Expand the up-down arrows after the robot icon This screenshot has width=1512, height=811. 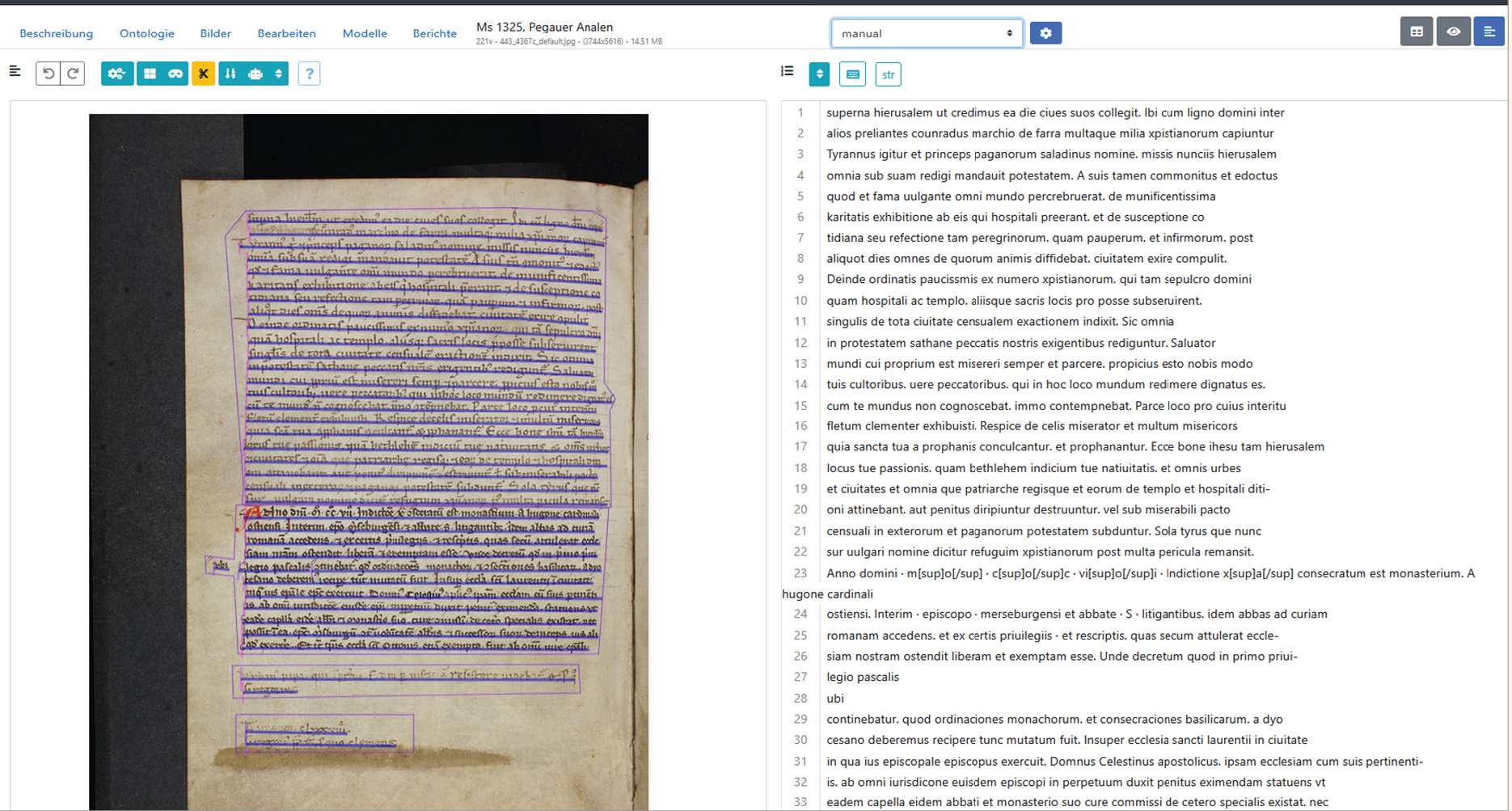(x=279, y=74)
